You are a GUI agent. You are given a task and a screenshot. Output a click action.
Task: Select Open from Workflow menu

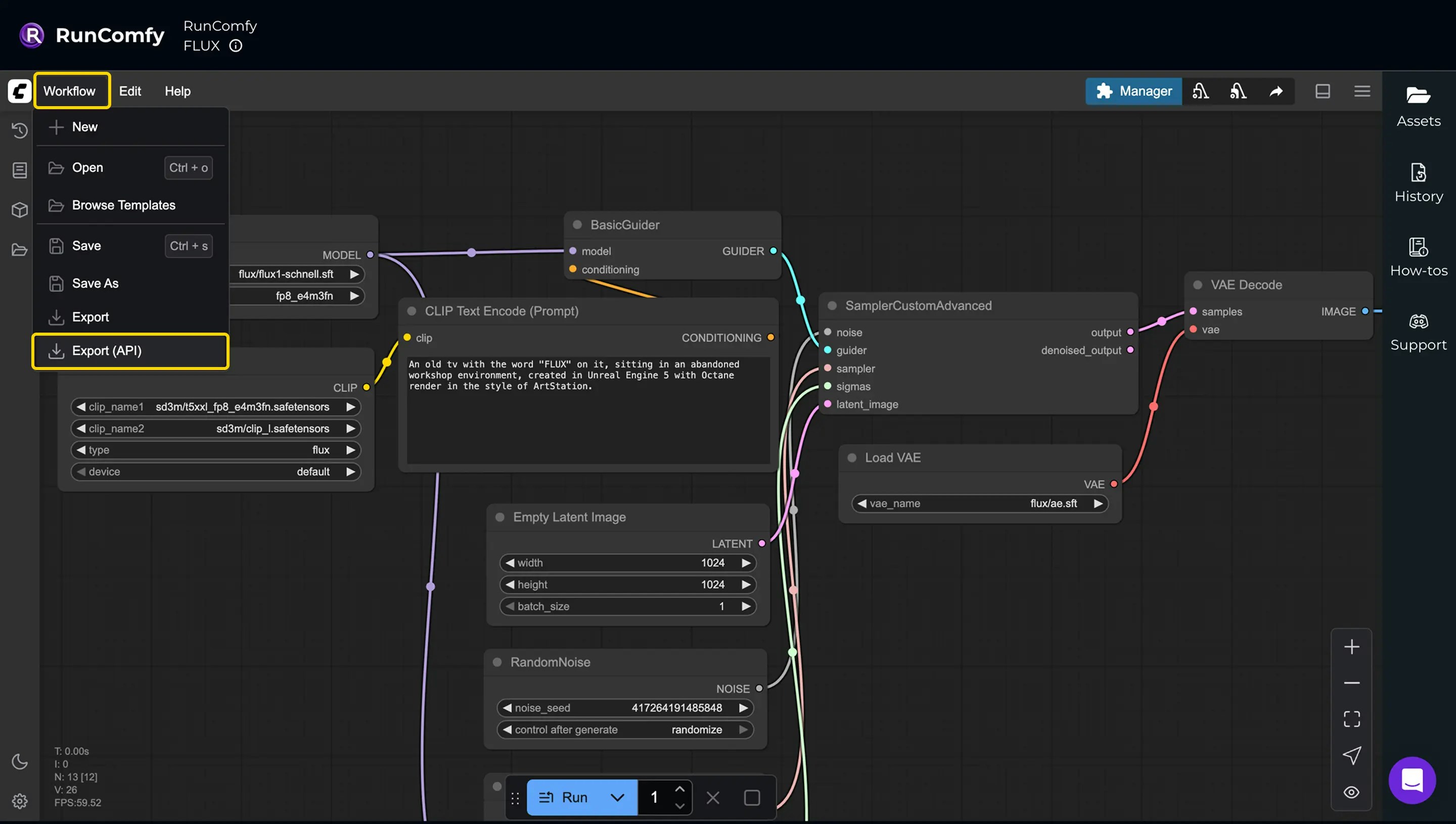pos(131,167)
